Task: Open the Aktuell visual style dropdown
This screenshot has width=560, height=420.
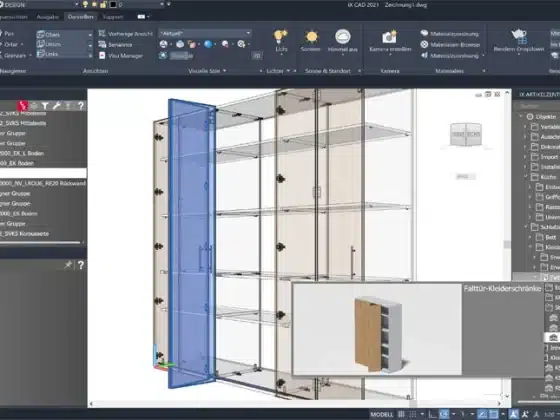Action: [x=205, y=33]
